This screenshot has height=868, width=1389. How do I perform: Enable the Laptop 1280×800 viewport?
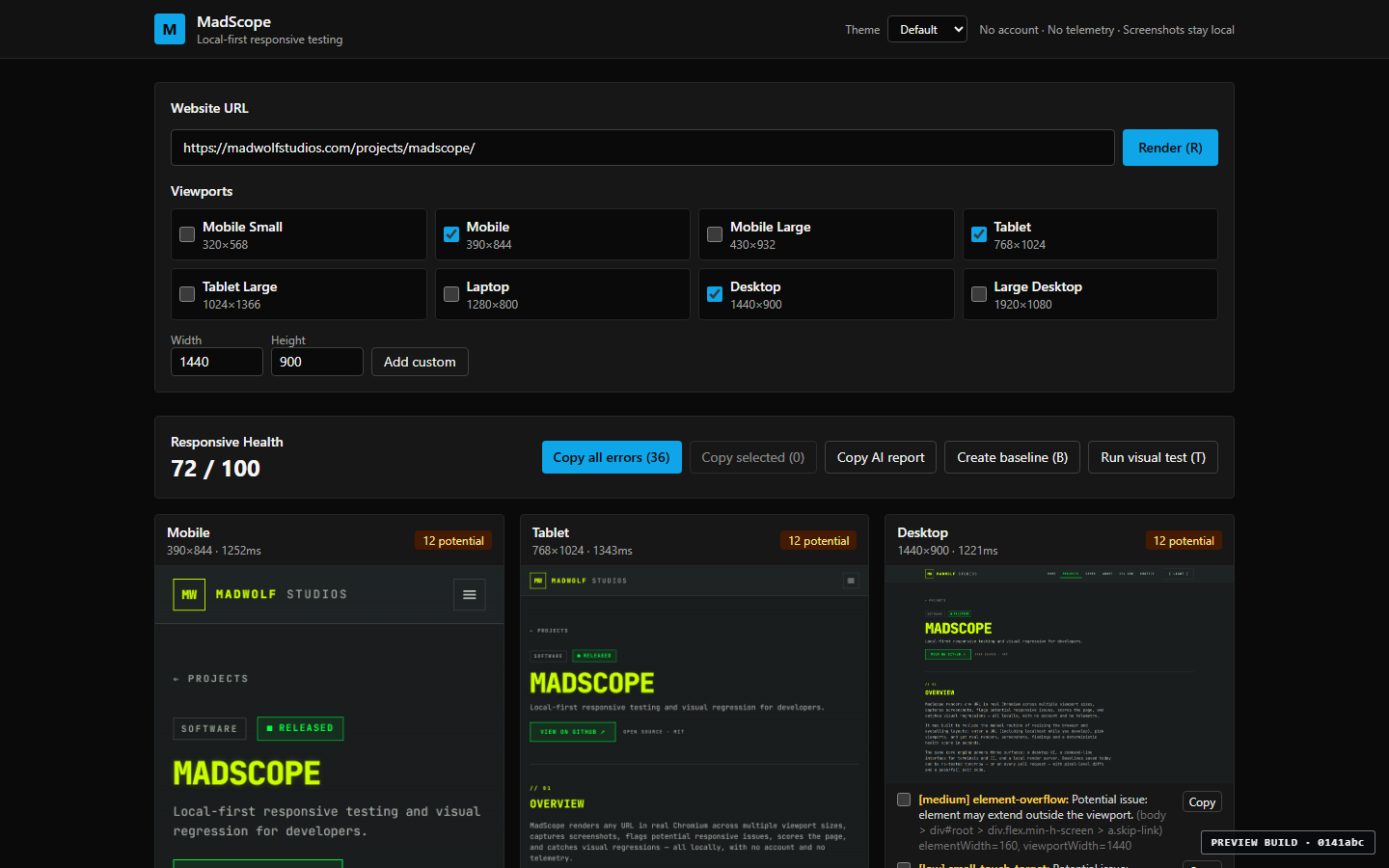451,294
